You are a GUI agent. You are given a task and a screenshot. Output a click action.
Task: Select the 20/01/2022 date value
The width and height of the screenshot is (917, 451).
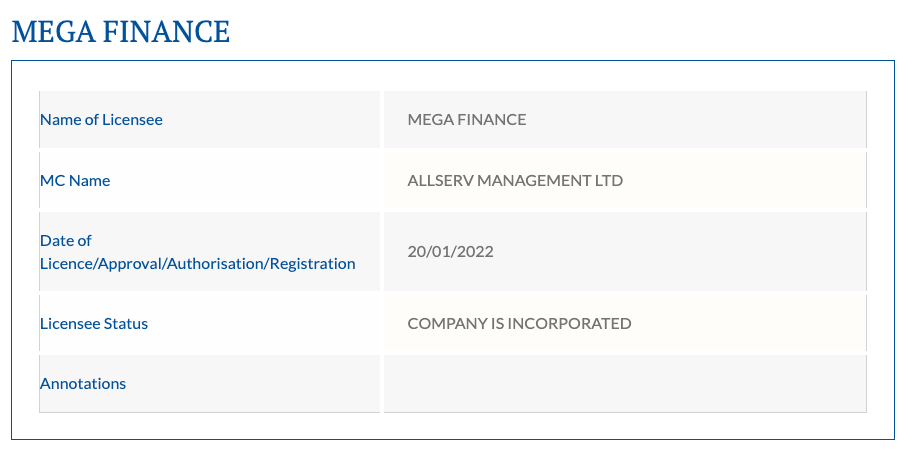coord(450,252)
